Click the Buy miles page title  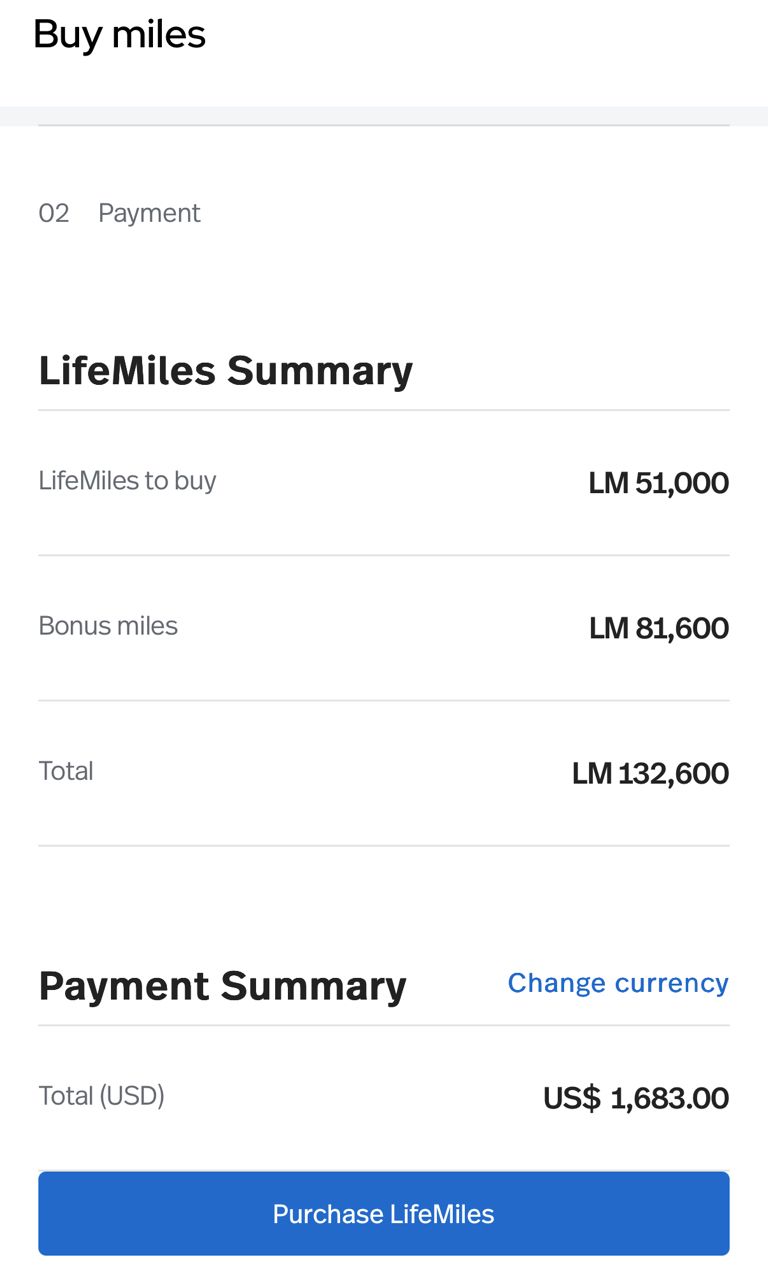pos(119,35)
